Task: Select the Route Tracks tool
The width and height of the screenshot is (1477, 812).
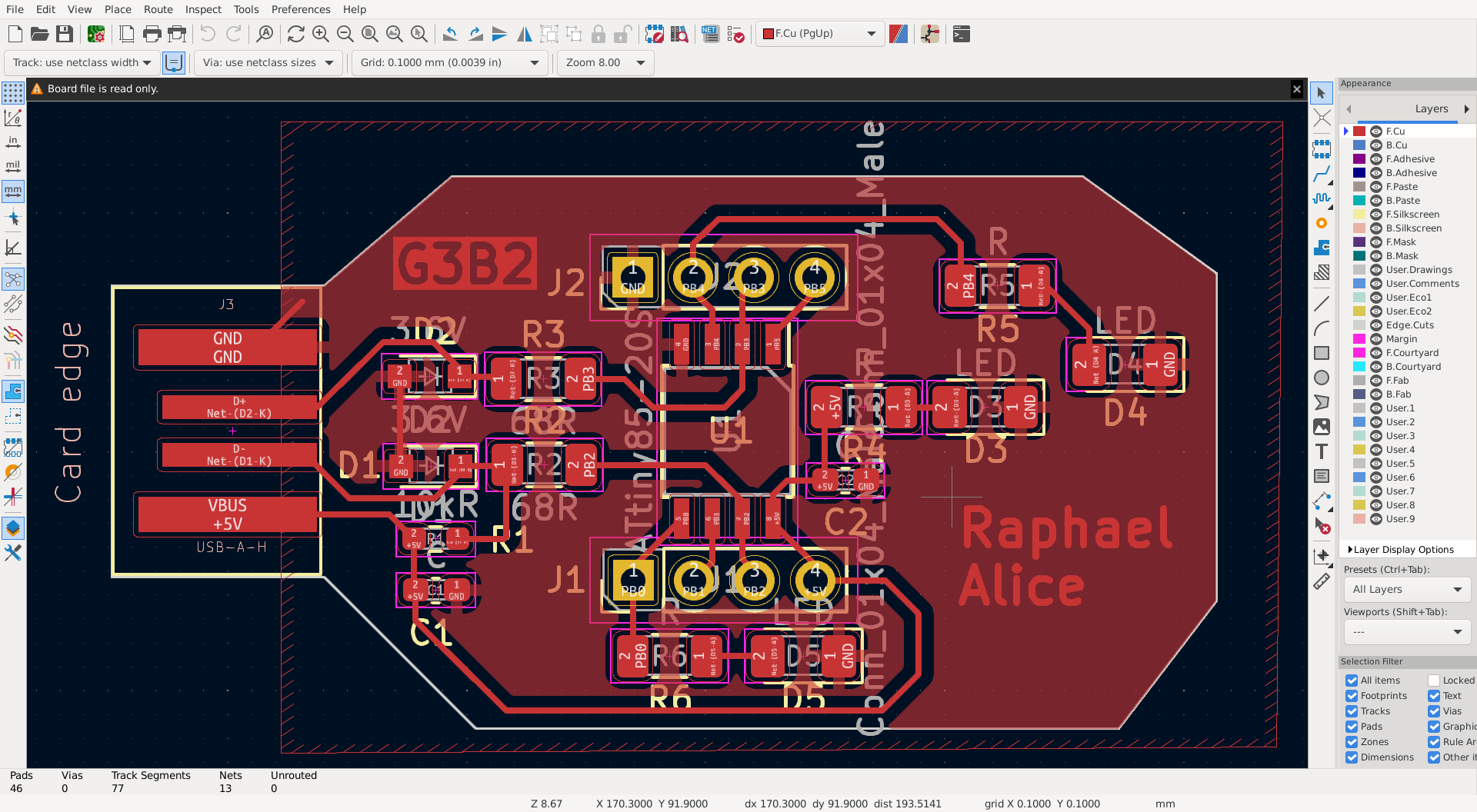Action: (x=1322, y=174)
